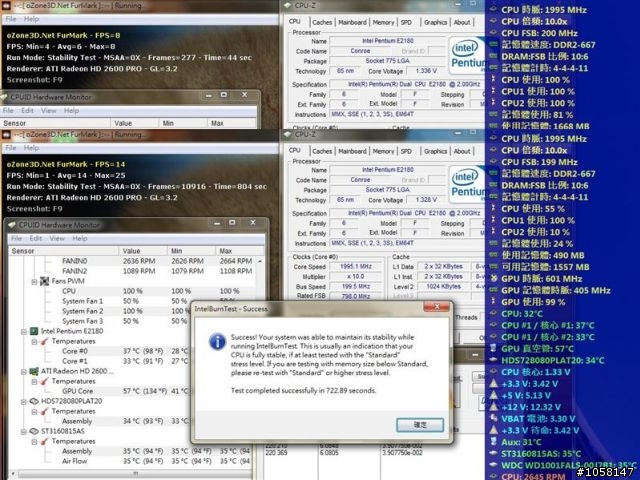Click the Max column header above 2664 RPM

pos(238,251)
